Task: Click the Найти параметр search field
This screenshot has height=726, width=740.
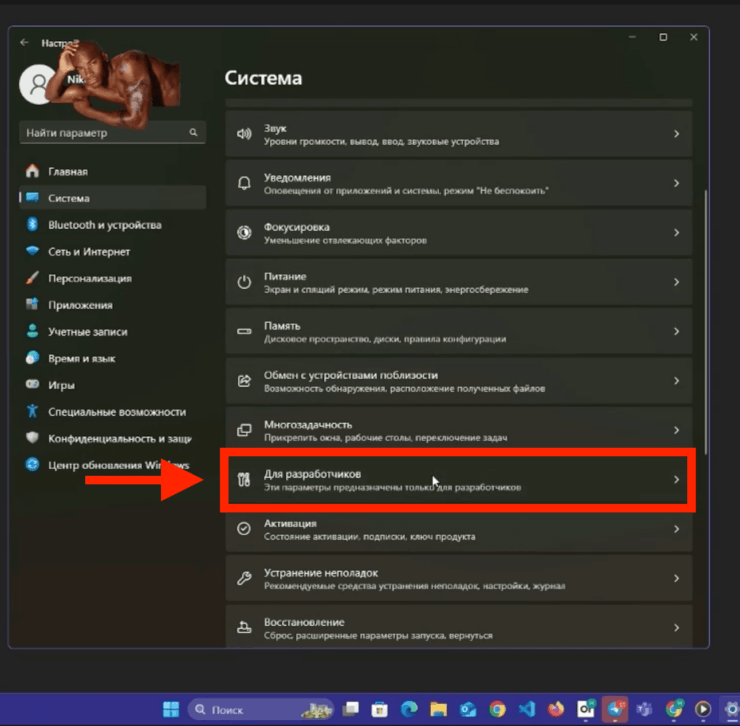Action: coord(102,133)
